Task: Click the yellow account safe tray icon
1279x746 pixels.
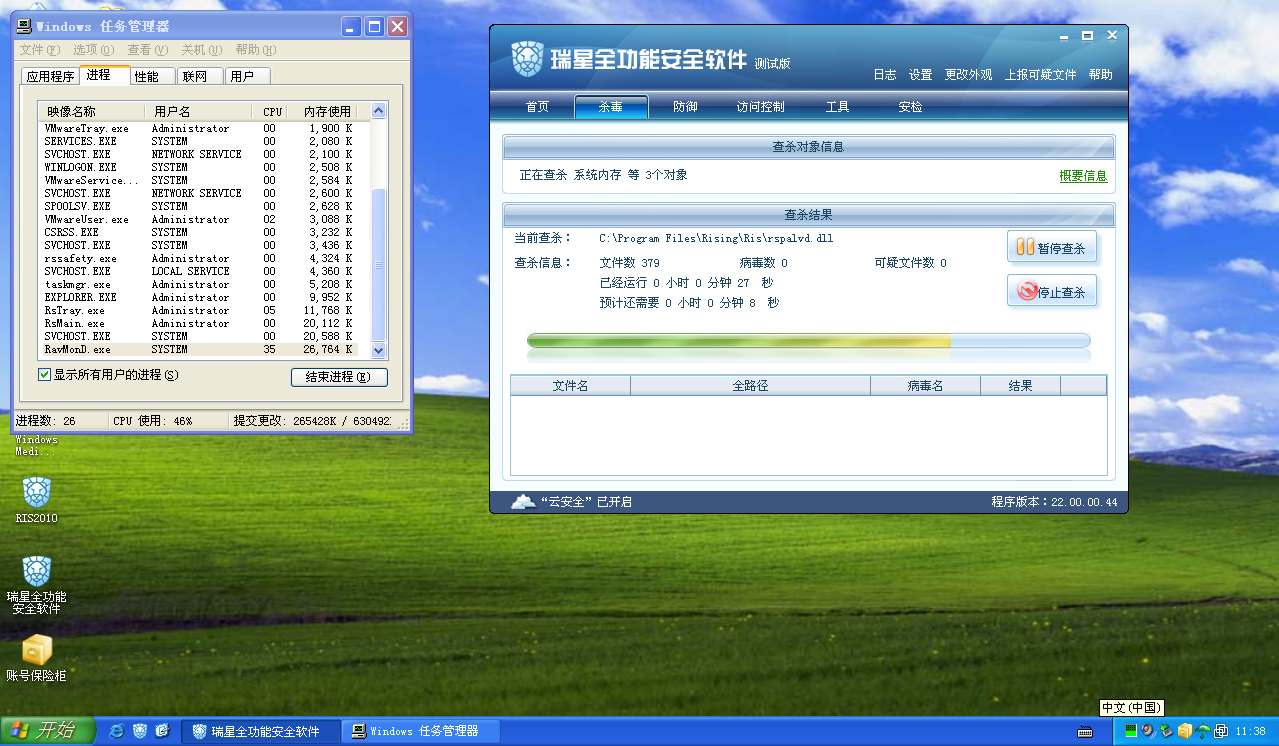Action: pos(1184,731)
